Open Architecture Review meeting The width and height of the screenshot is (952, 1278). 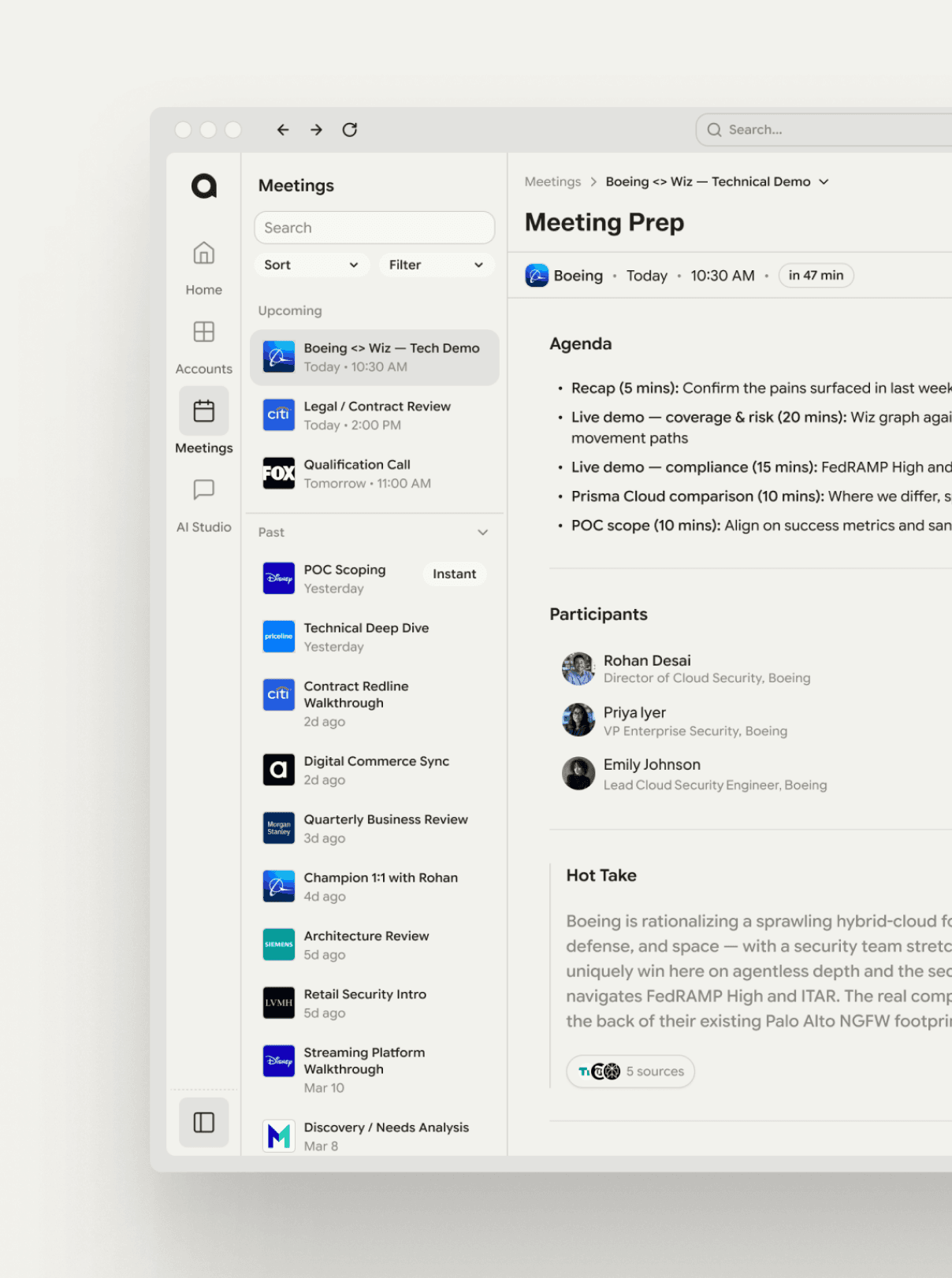(374, 945)
